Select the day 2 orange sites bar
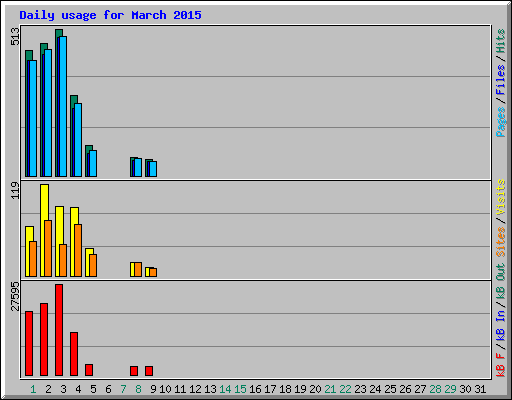 pos(48,248)
